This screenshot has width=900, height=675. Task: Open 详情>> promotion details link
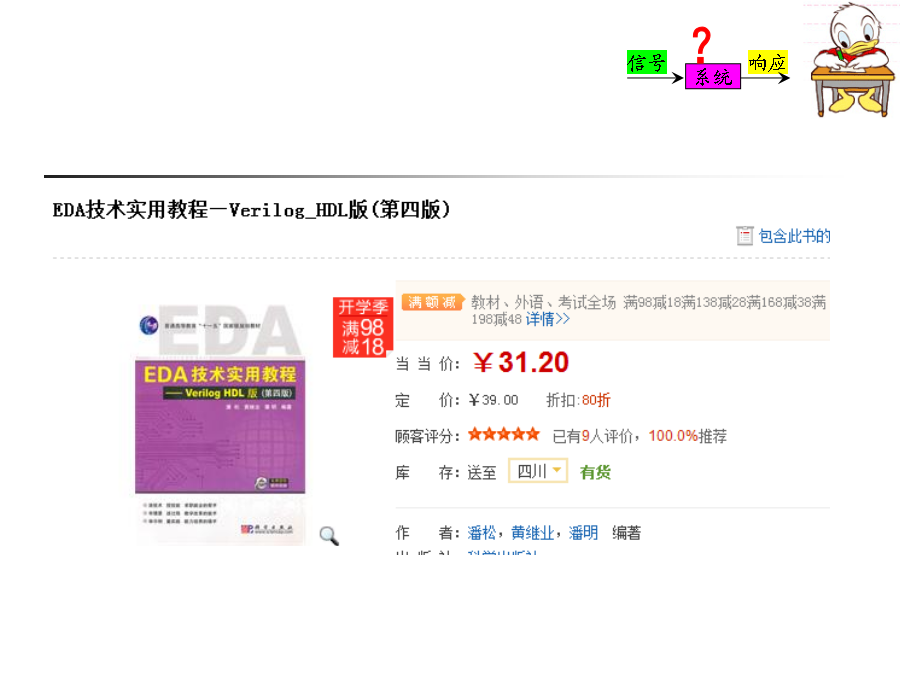pos(548,319)
